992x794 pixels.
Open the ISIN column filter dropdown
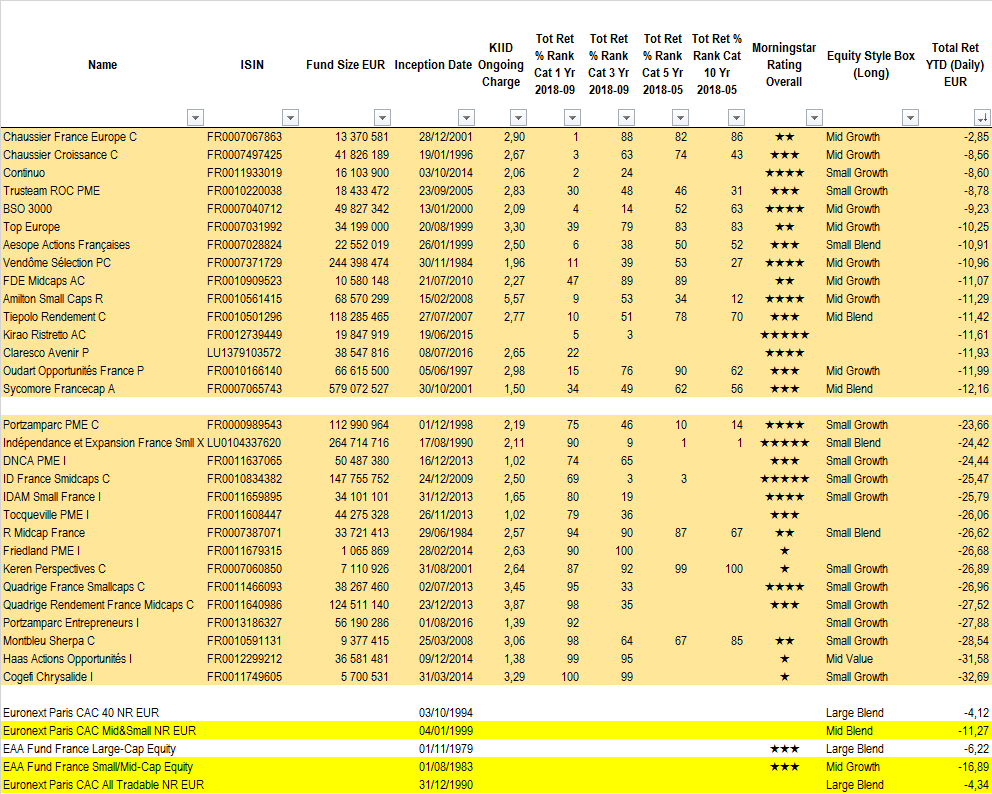point(290,117)
